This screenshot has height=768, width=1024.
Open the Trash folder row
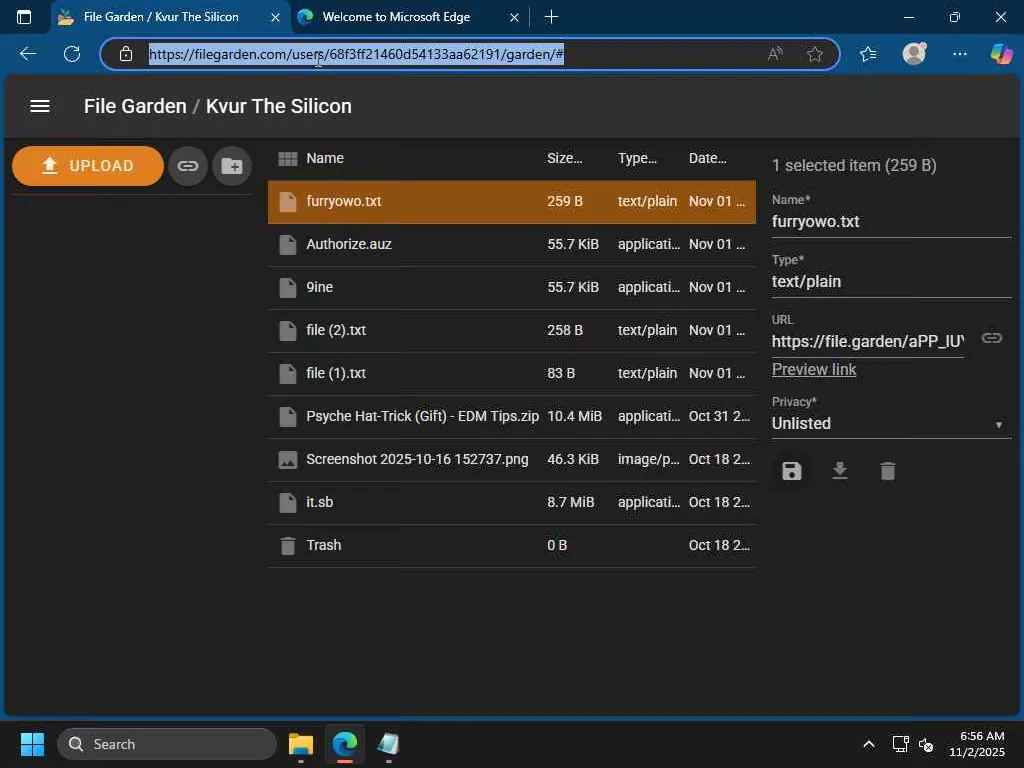click(x=324, y=545)
